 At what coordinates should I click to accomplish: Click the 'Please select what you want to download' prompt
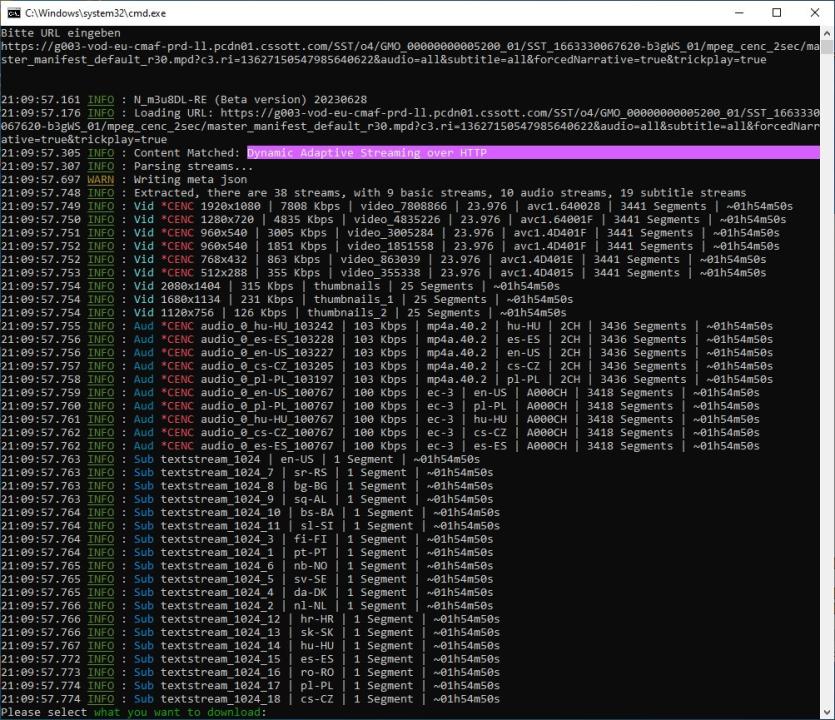(x=133, y=712)
